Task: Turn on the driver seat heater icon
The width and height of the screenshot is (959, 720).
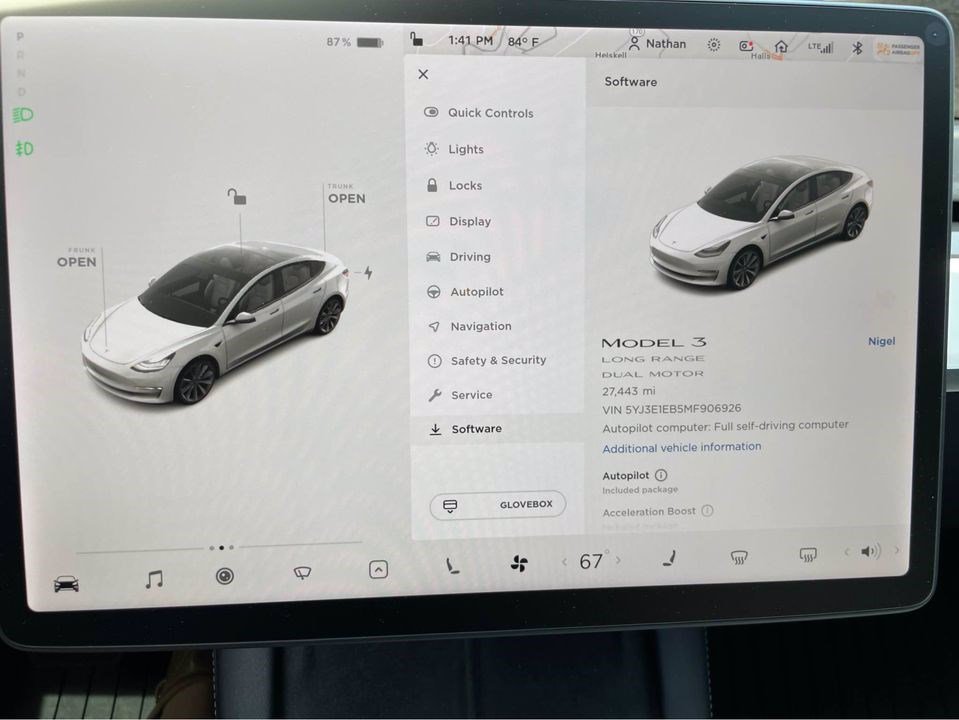Action: coord(453,566)
